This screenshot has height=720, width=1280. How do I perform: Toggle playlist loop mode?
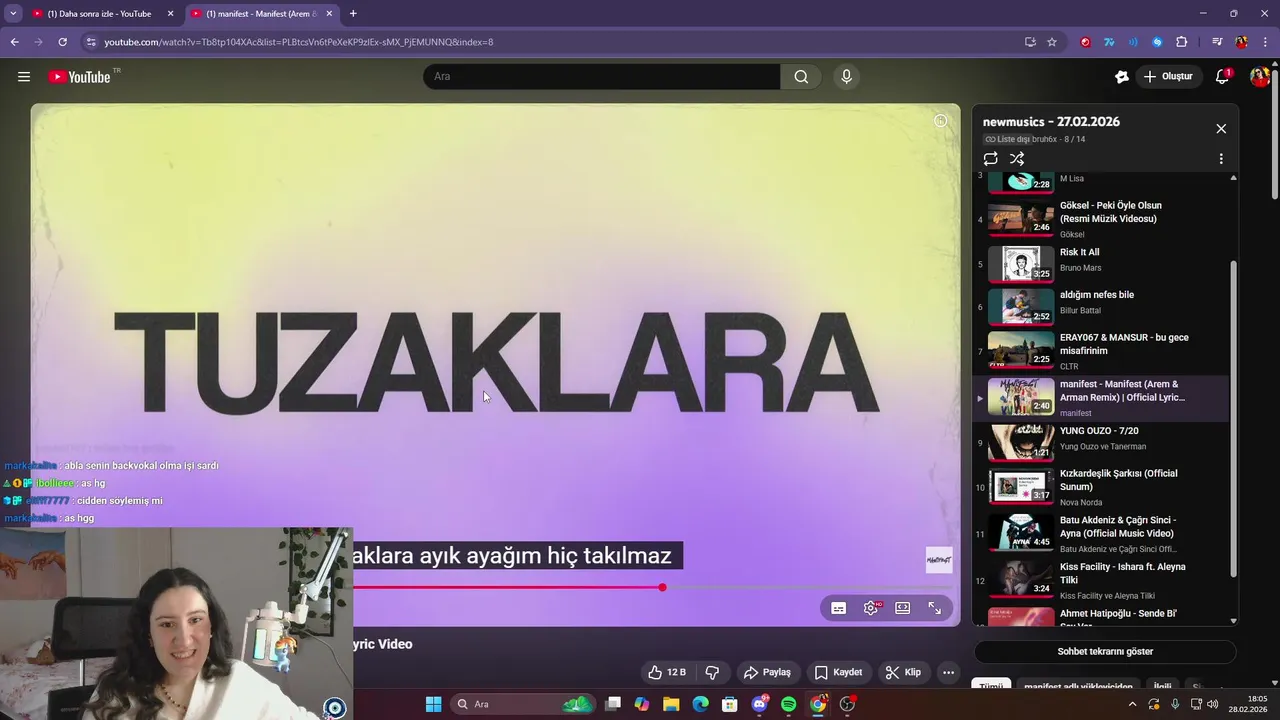[990, 159]
